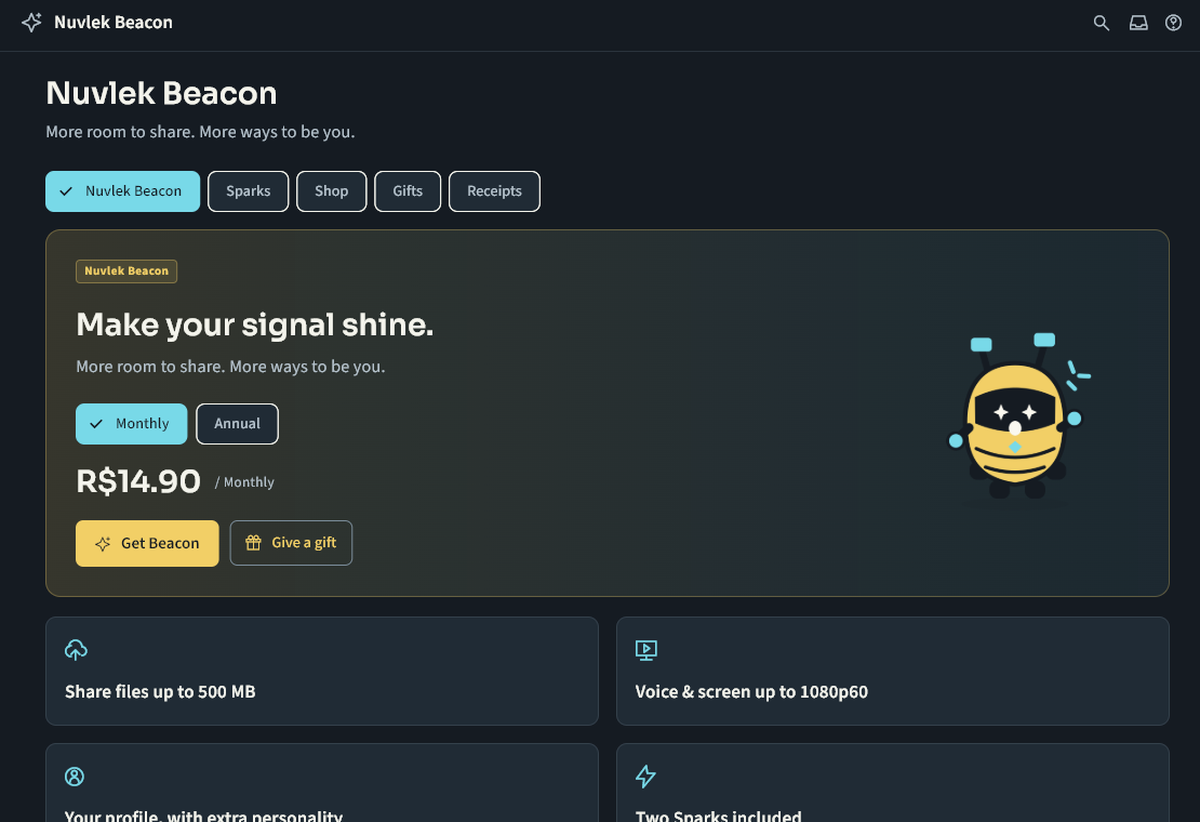The height and width of the screenshot is (822, 1200).
Task: Click the Get Beacon button
Action: tap(147, 543)
